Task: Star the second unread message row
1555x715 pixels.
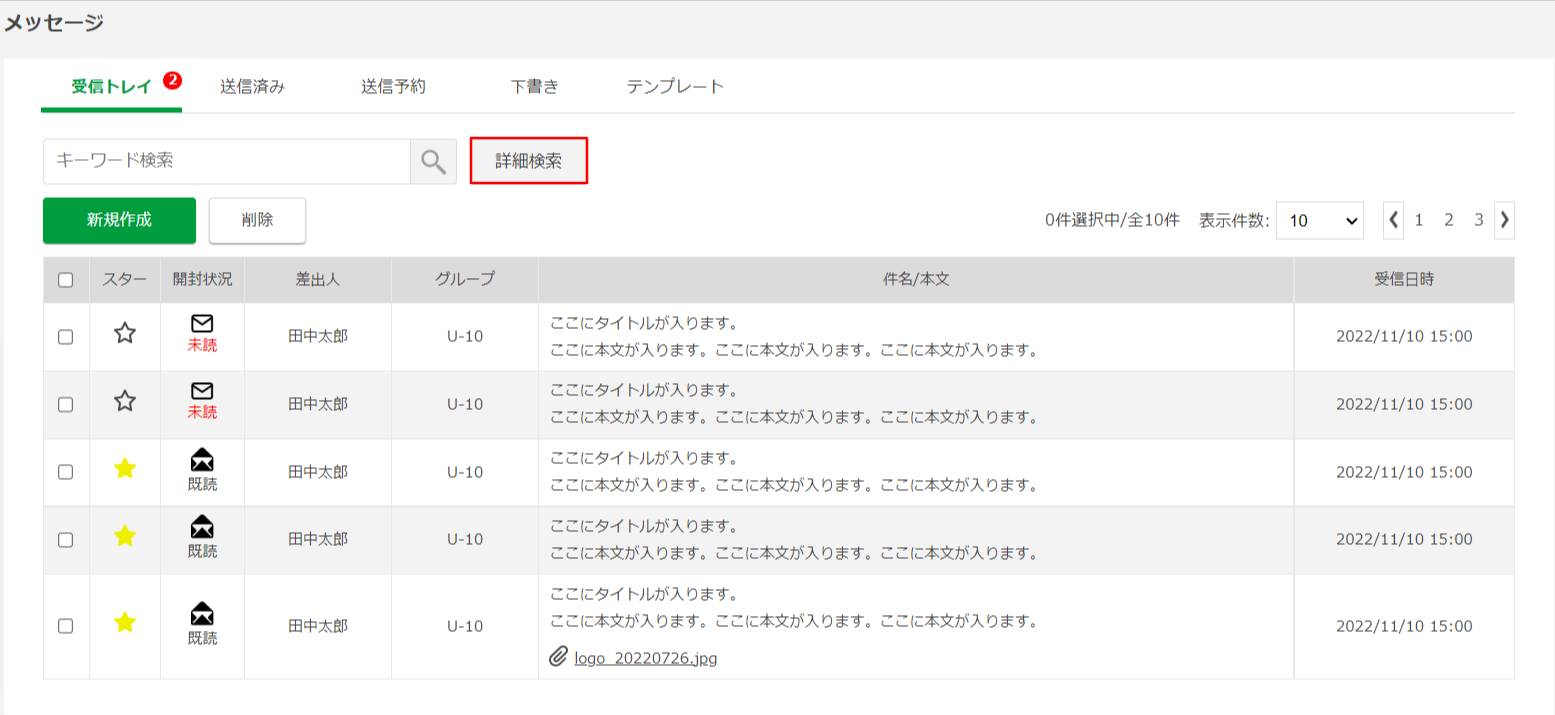Action: pyautogui.click(x=125, y=402)
